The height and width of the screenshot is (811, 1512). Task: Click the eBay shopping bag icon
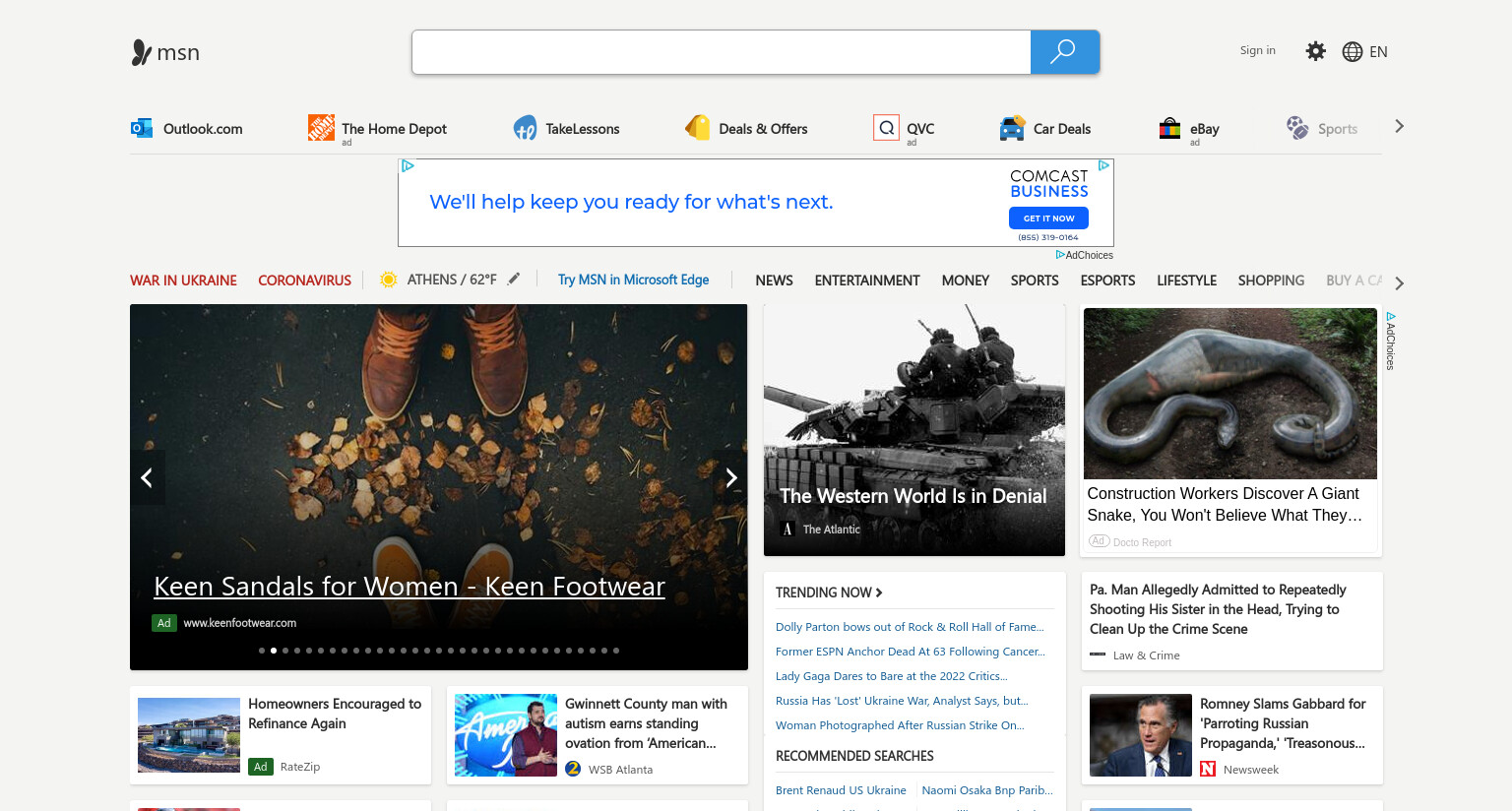click(x=1169, y=128)
